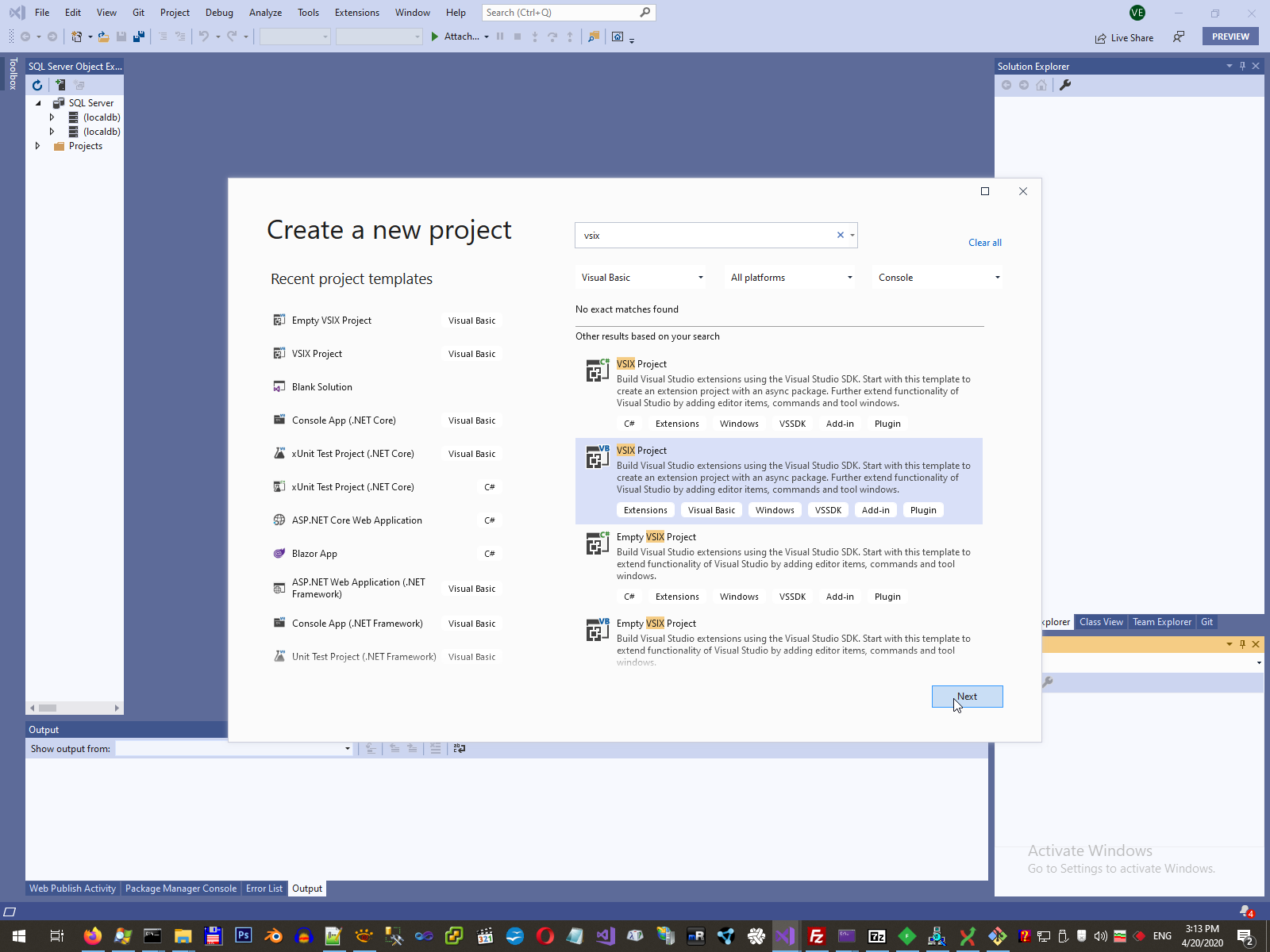The image size is (1270, 952).
Task: Select recent template ASP.NET Core Web Application
Action: pos(386,520)
